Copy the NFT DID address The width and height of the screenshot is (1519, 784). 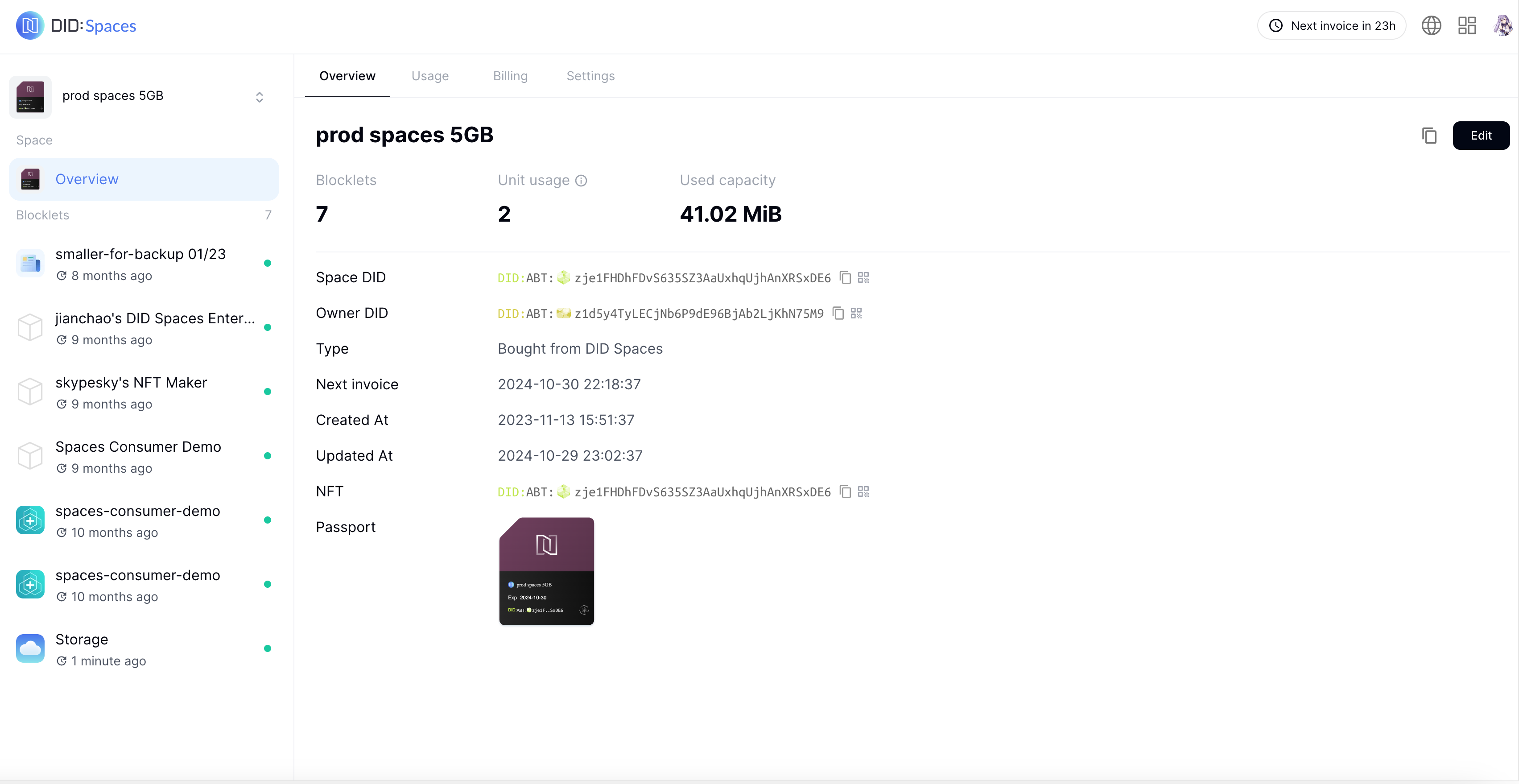click(845, 491)
